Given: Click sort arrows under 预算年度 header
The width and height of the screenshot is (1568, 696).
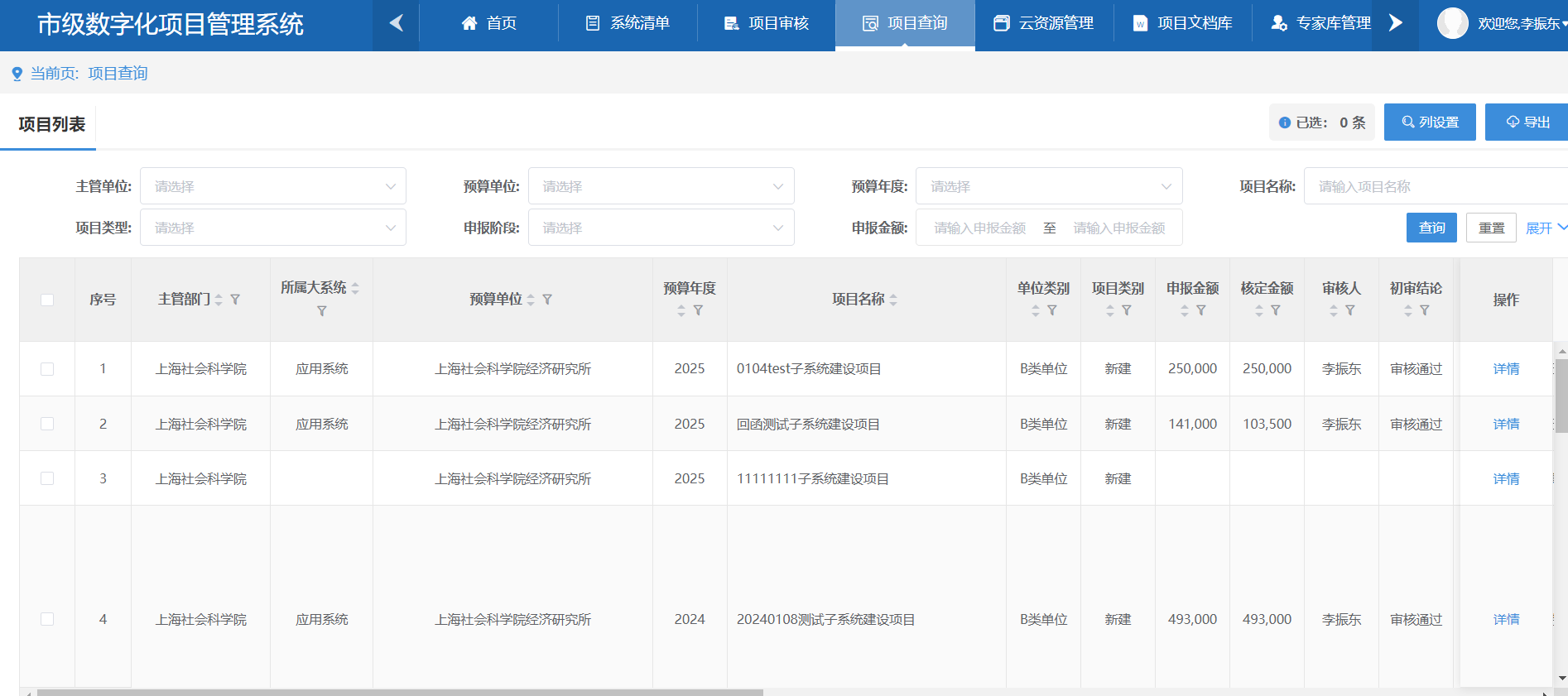Looking at the screenshot, I should pyautogui.click(x=681, y=310).
